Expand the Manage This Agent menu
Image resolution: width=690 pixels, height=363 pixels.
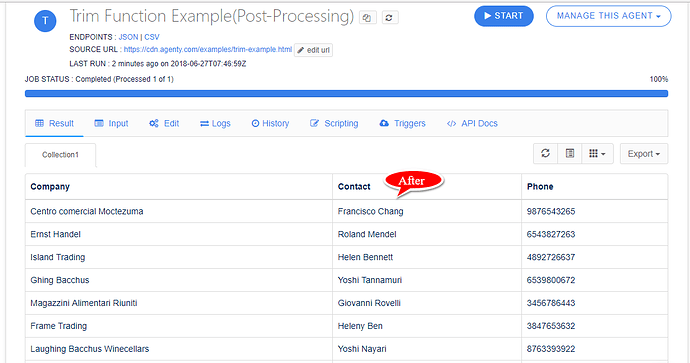609,16
